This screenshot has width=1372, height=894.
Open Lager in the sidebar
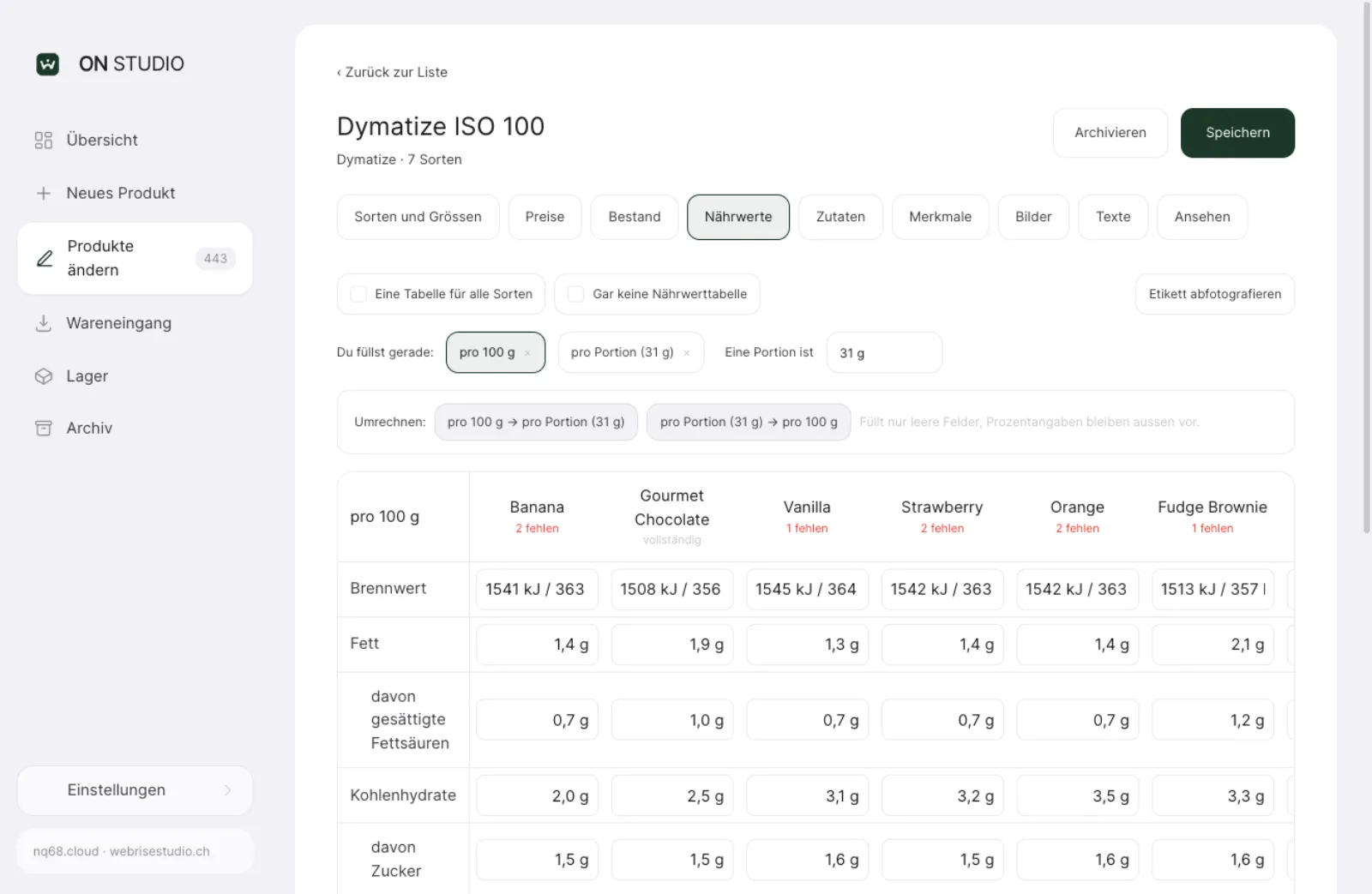(135, 376)
